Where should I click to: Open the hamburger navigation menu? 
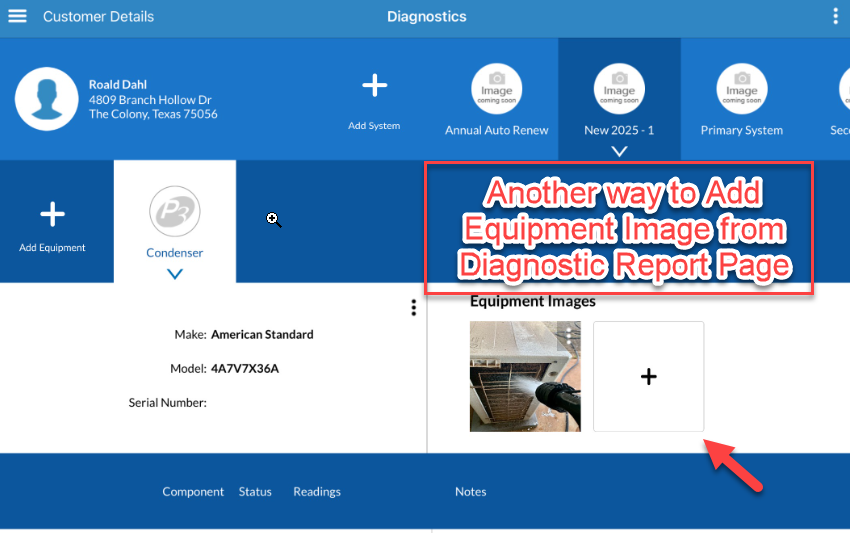[x=17, y=16]
